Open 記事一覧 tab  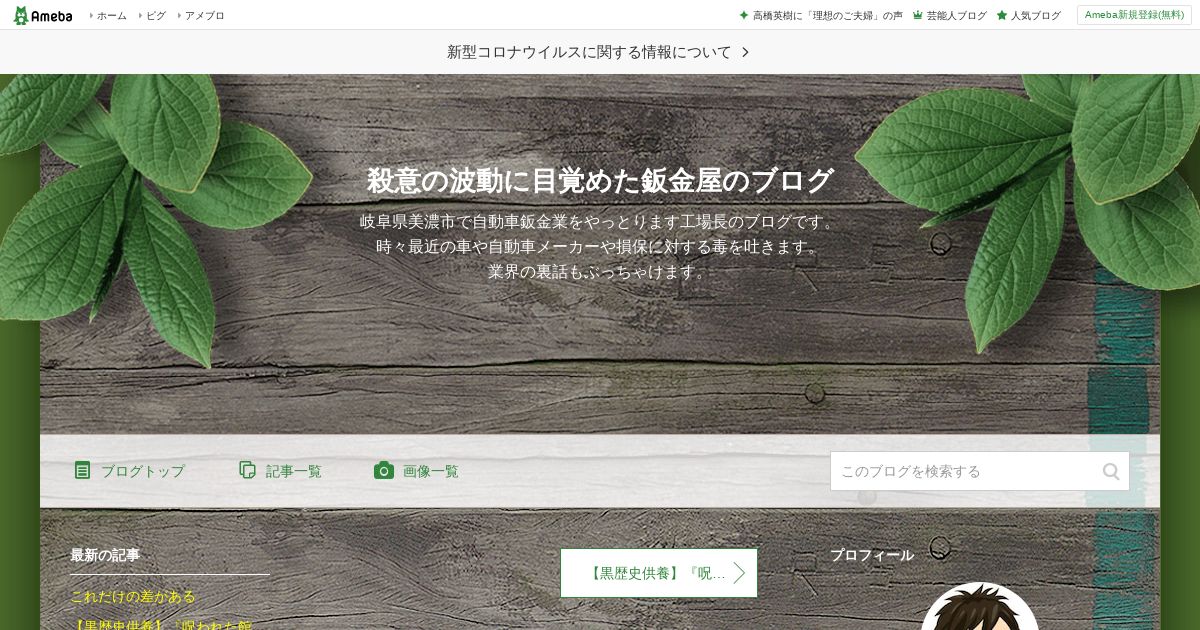pyautogui.click(x=293, y=471)
